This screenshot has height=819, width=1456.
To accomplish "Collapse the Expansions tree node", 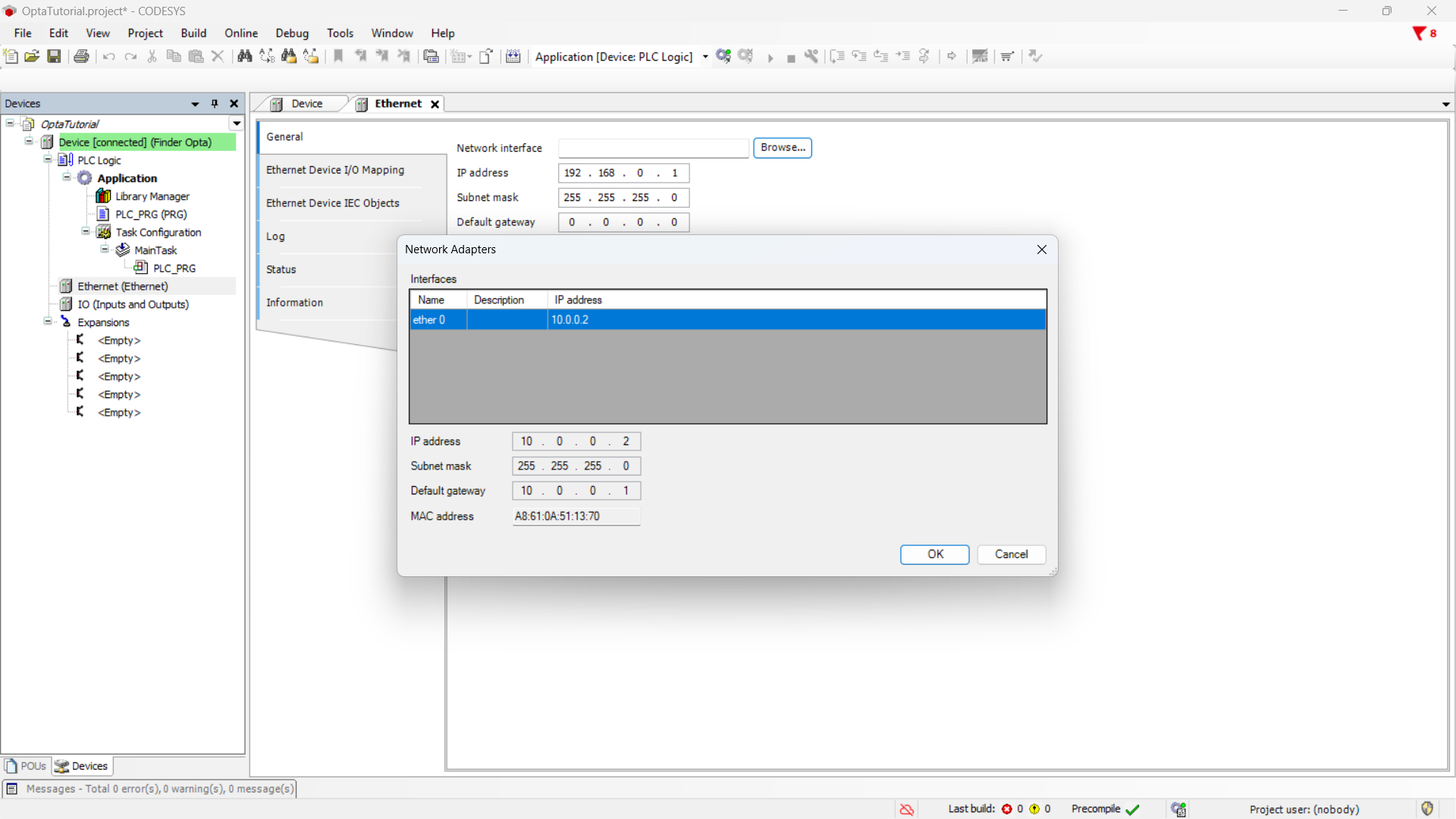I will (x=48, y=322).
